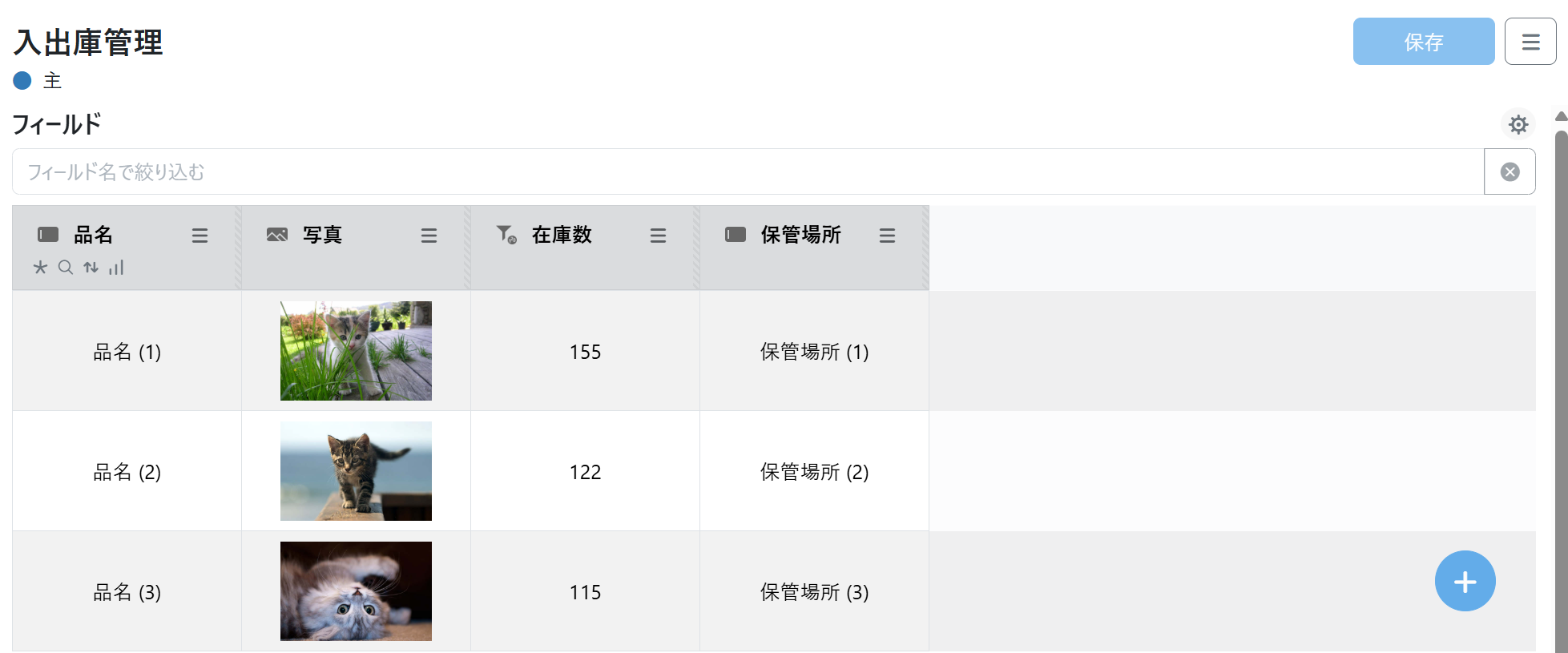Open the 保管場所 column menu

point(887,236)
